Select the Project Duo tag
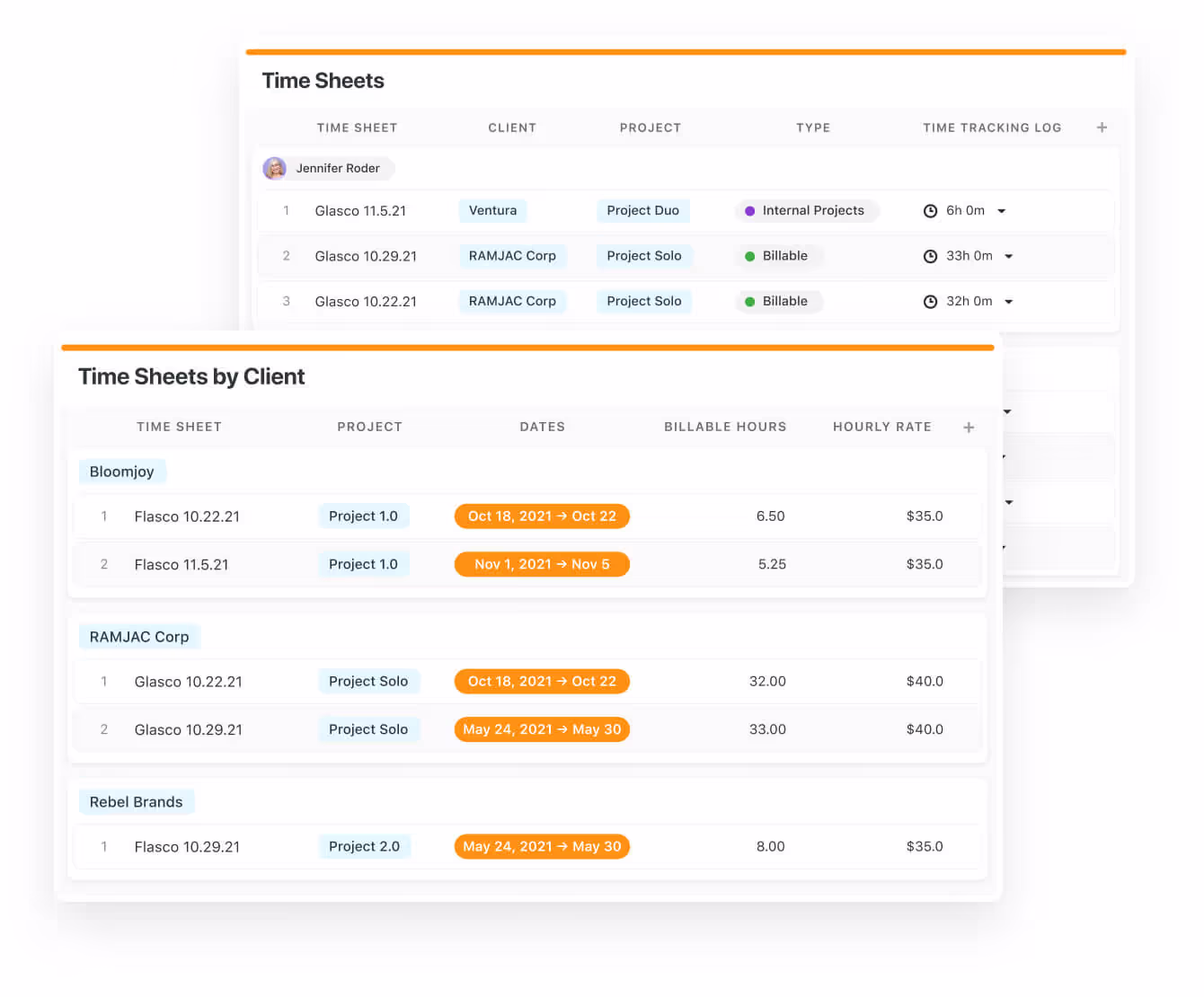The width and height of the screenshot is (1204, 997). (x=642, y=210)
